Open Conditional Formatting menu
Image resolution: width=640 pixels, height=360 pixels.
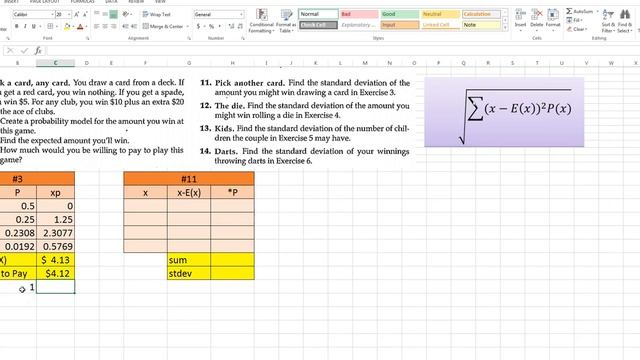pos(261,21)
